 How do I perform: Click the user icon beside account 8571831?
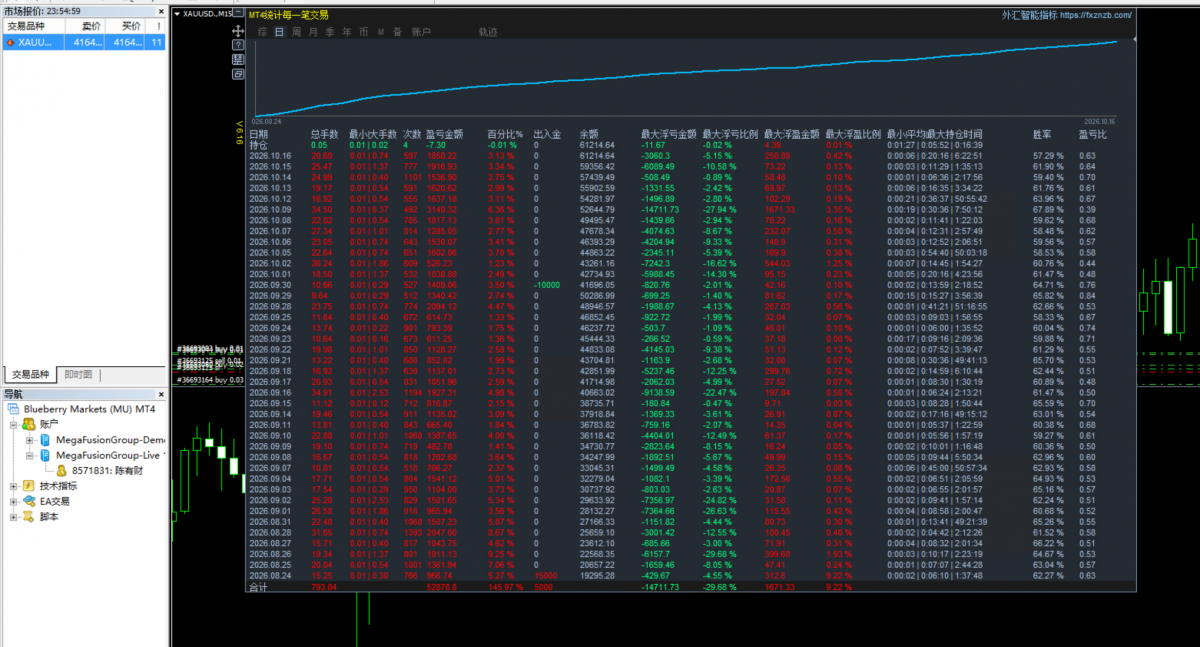coord(61,470)
